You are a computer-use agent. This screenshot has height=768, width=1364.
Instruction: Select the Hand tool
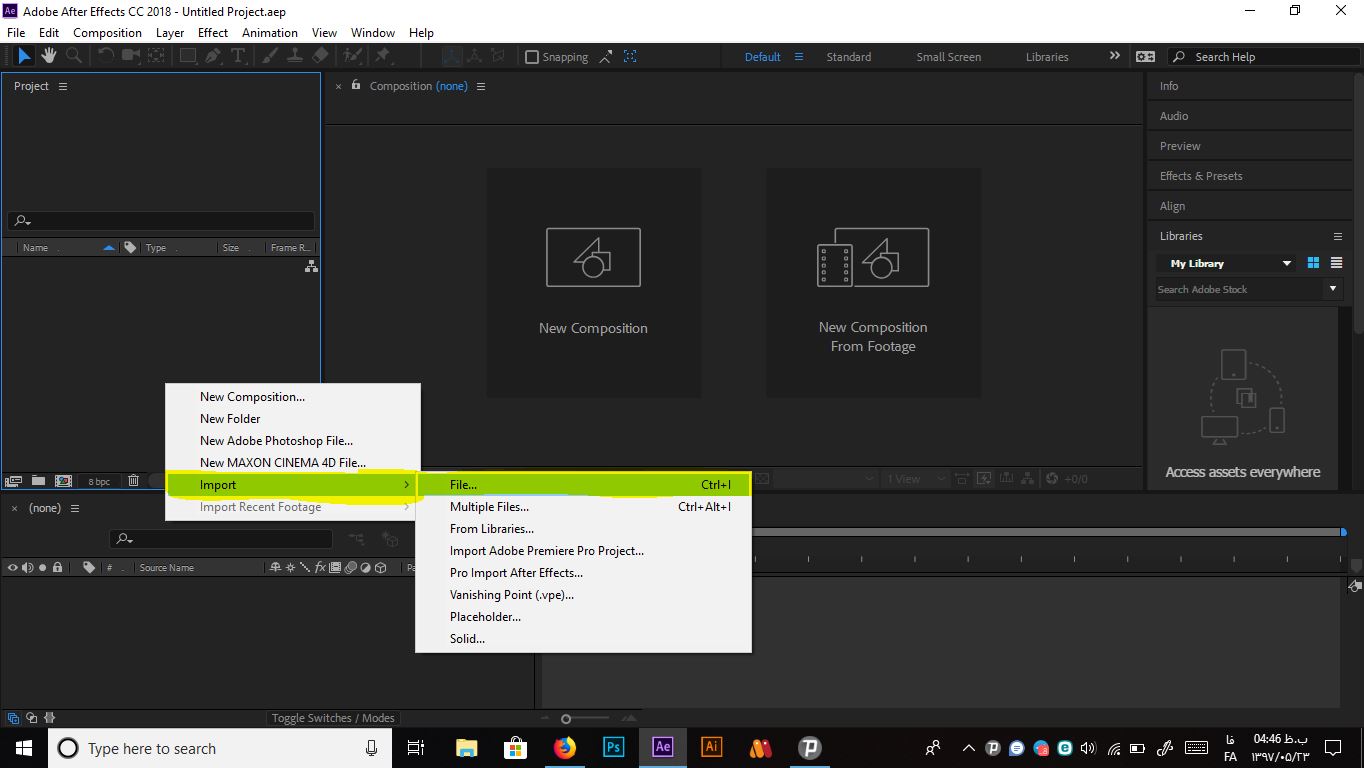click(48, 57)
